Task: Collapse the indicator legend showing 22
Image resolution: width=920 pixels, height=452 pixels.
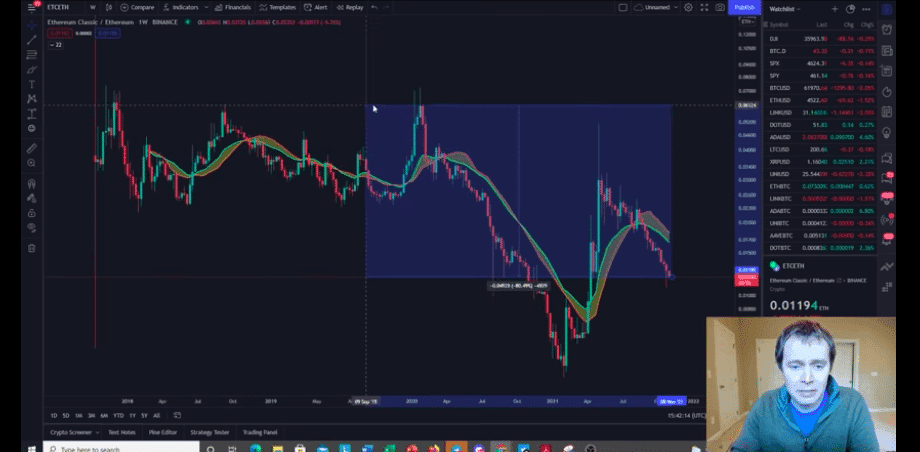Action: (x=53, y=45)
